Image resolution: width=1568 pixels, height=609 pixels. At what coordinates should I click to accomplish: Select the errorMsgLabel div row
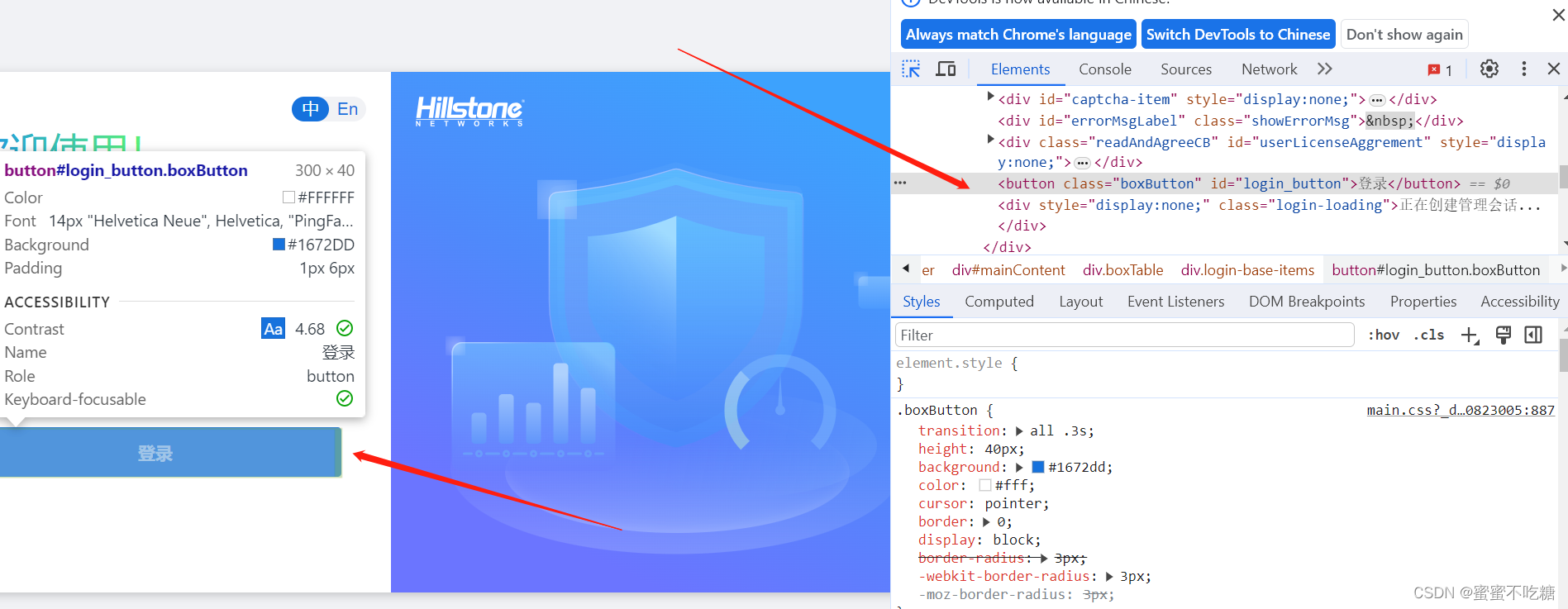(x=1224, y=121)
